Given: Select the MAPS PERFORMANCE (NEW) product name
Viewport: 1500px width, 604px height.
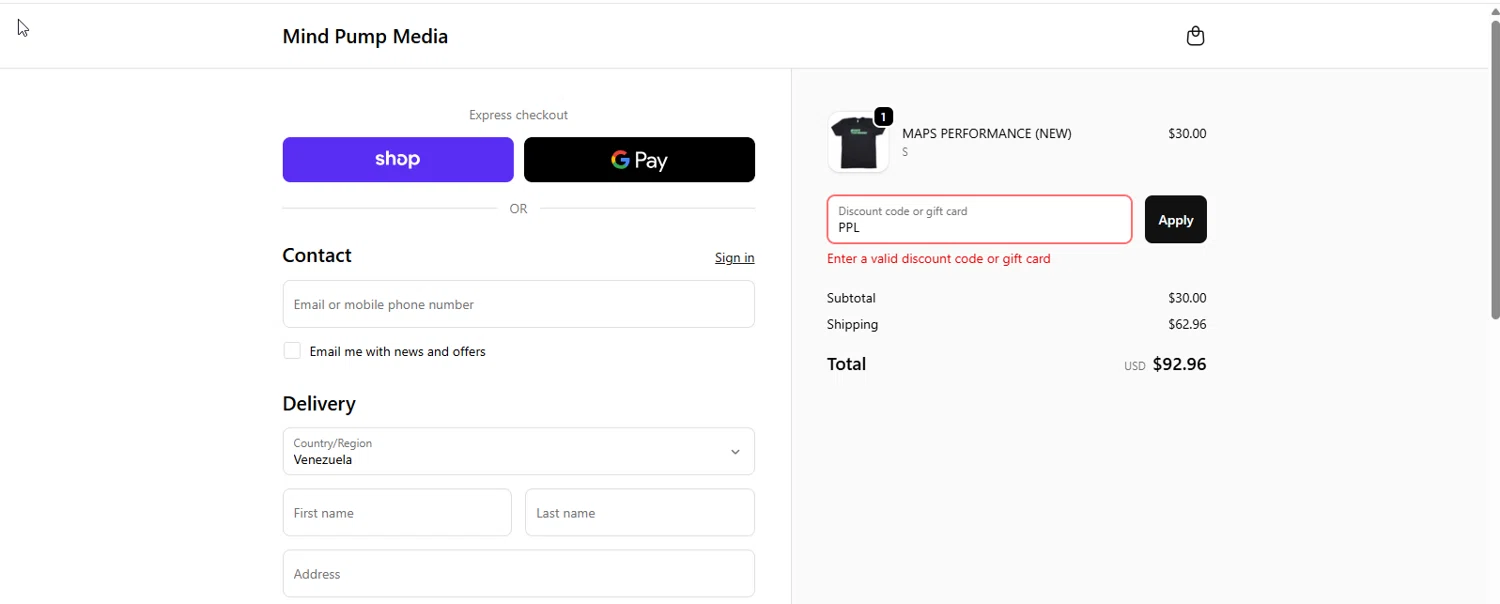Looking at the screenshot, I should [x=986, y=134].
